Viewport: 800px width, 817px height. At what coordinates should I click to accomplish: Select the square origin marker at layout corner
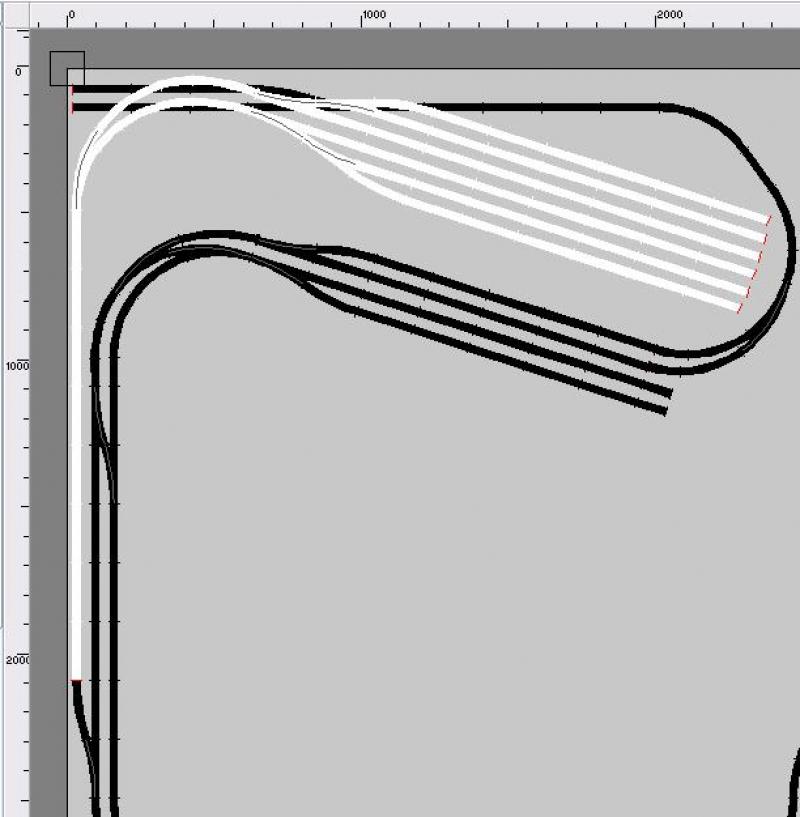click(x=67, y=68)
